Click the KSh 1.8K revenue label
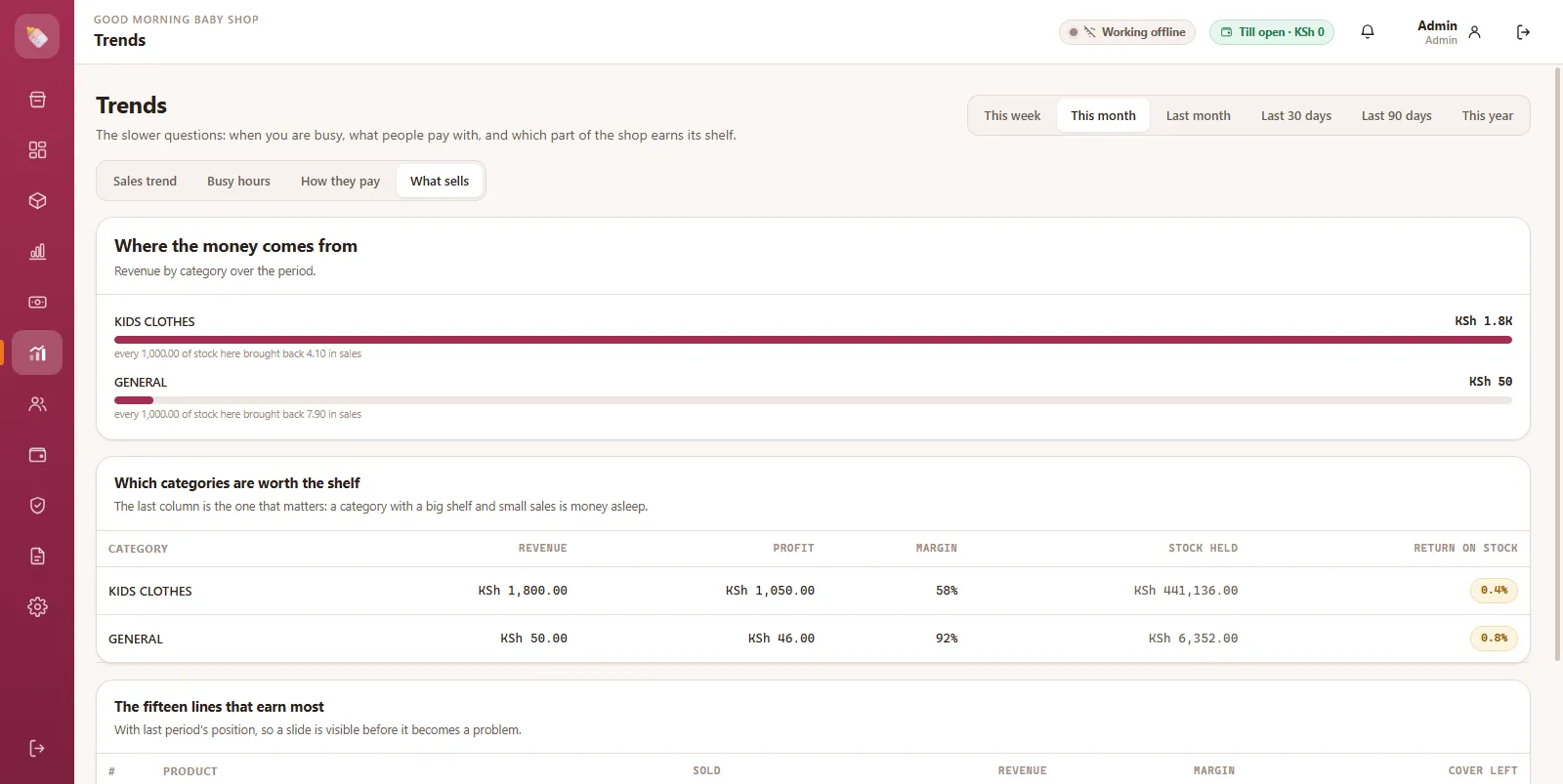This screenshot has height=784, width=1563. (x=1483, y=321)
